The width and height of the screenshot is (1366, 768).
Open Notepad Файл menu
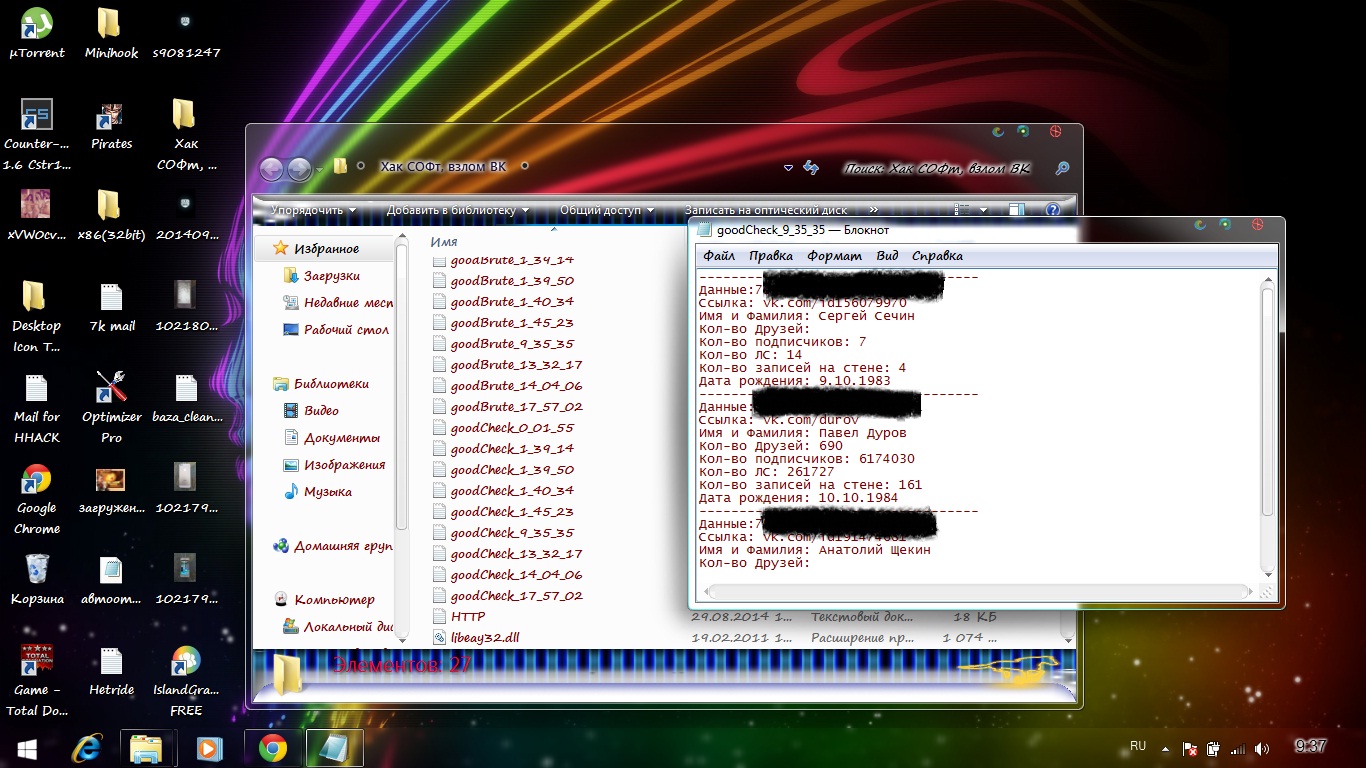(x=719, y=256)
